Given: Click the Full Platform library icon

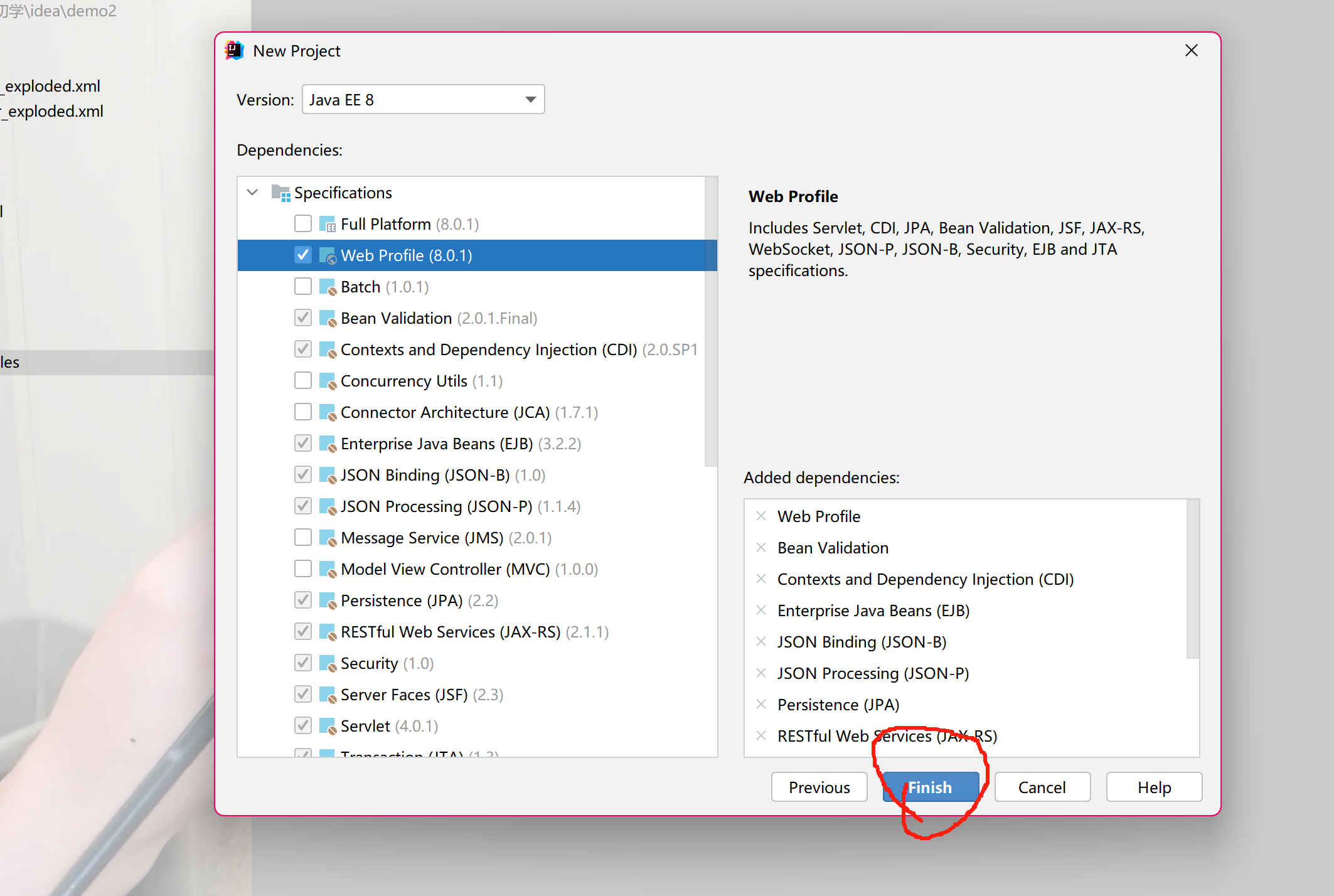Looking at the screenshot, I should [x=327, y=224].
